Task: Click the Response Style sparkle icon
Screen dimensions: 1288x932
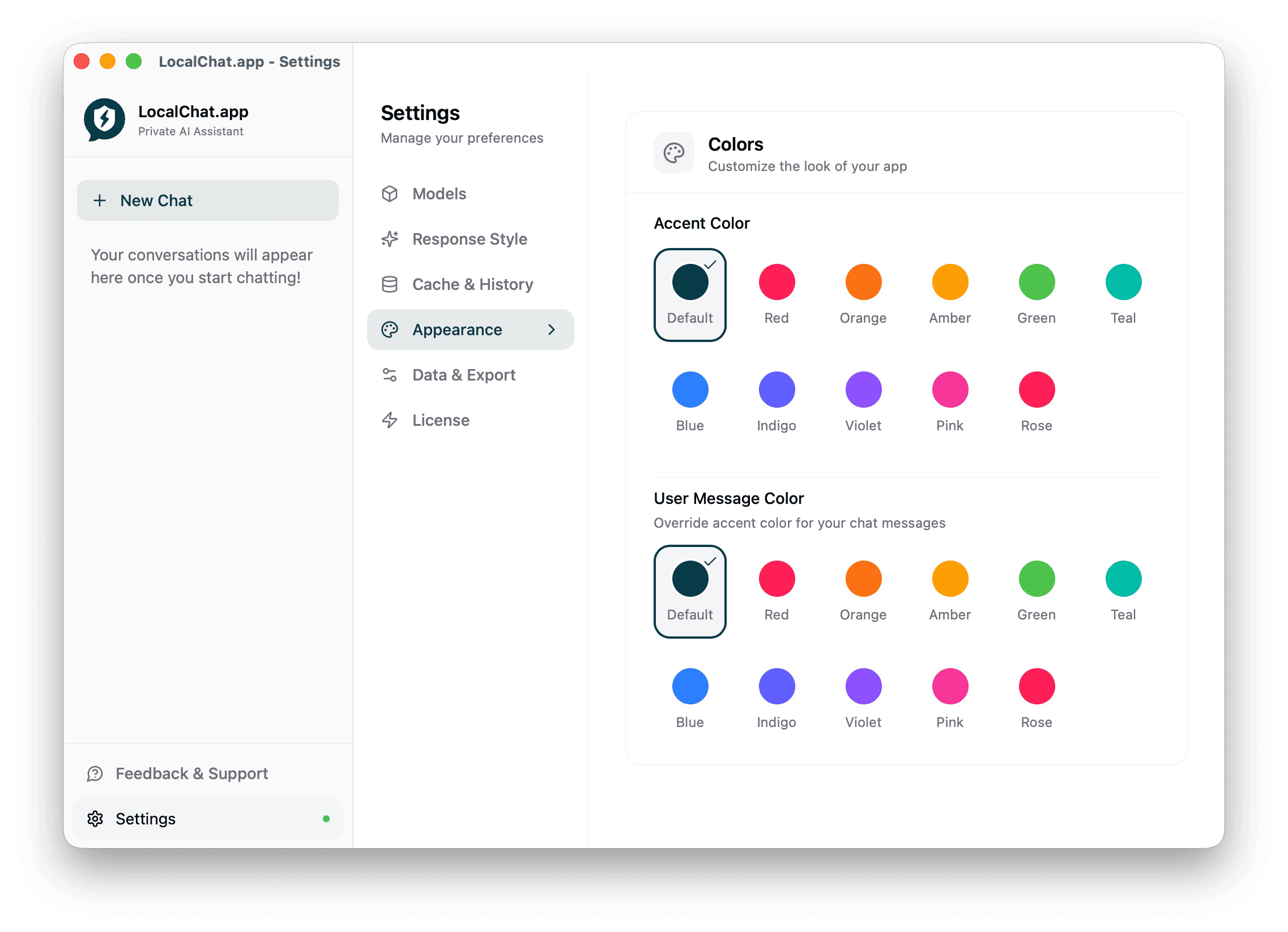Action: click(390, 239)
